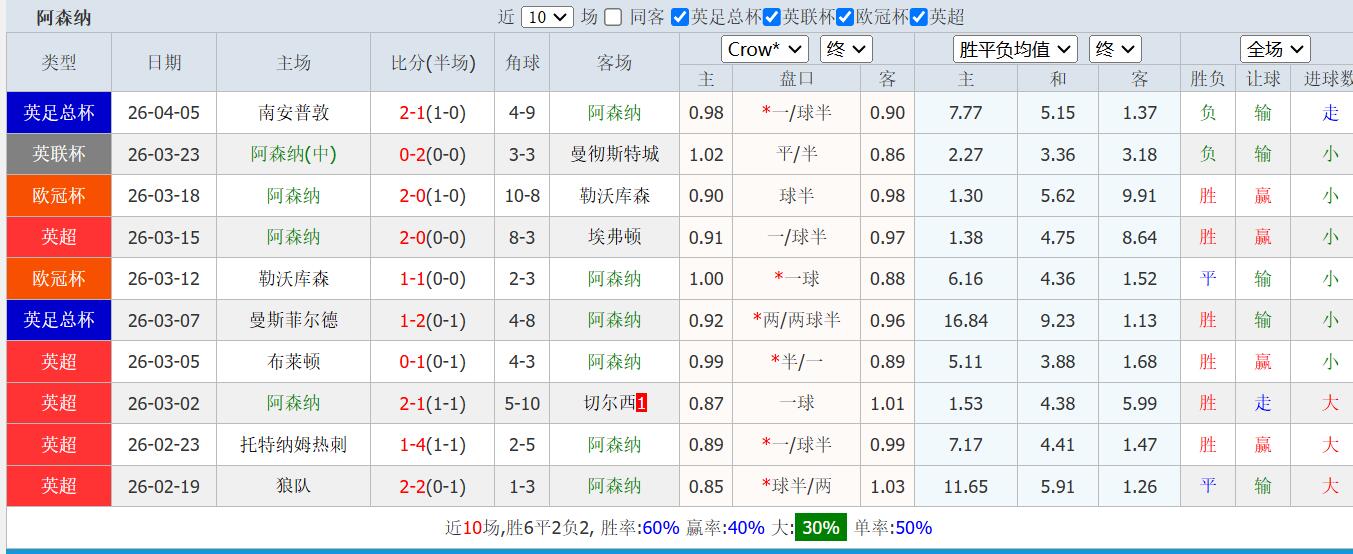Viewport: 1353px width, 554px height.
Task: Click 欧冠杯 label in 26-03-12 row
Action: tap(59, 279)
